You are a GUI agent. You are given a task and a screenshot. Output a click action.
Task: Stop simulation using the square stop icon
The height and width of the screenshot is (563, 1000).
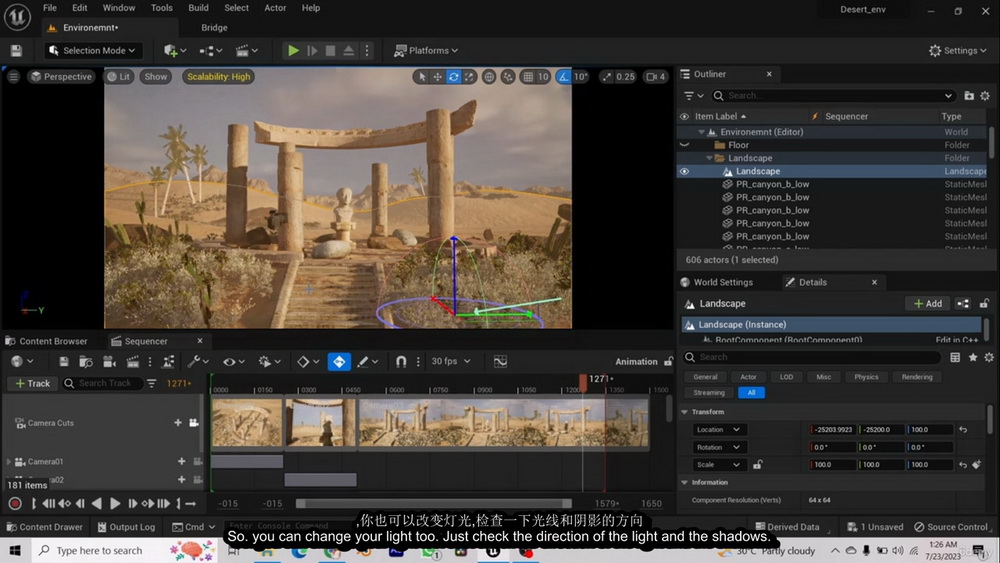point(330,50)
